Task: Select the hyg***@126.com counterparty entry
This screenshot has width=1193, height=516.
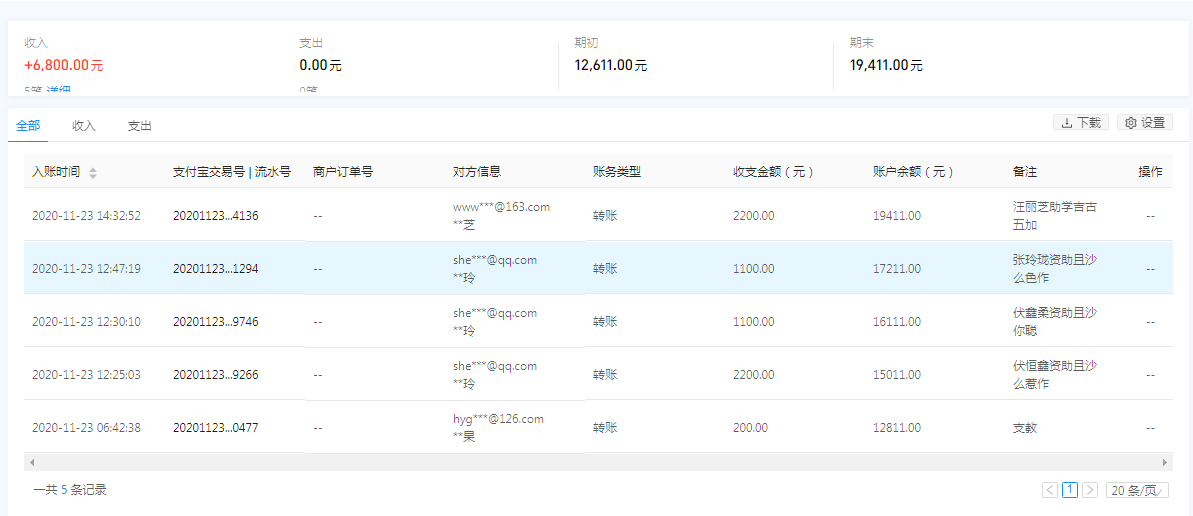Action: (x=498, y=419)
